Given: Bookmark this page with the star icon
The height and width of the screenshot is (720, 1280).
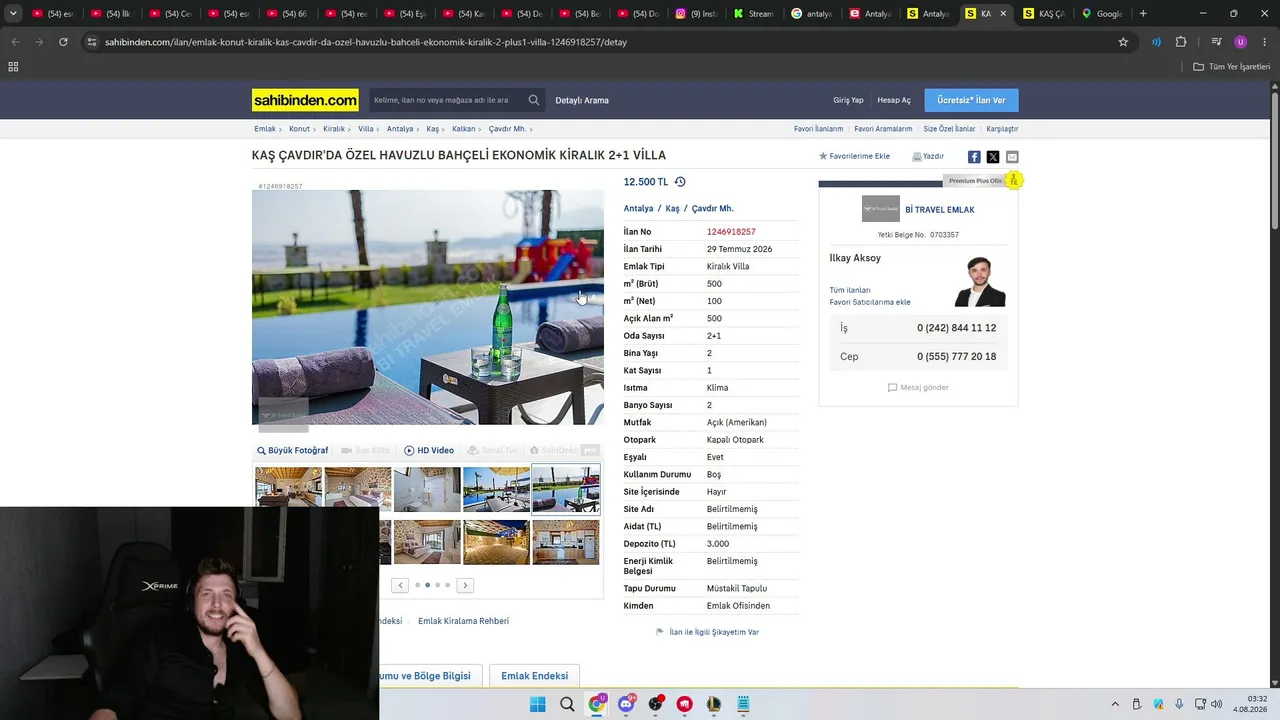Looking at the screenshot, I should pos(1123,42).
